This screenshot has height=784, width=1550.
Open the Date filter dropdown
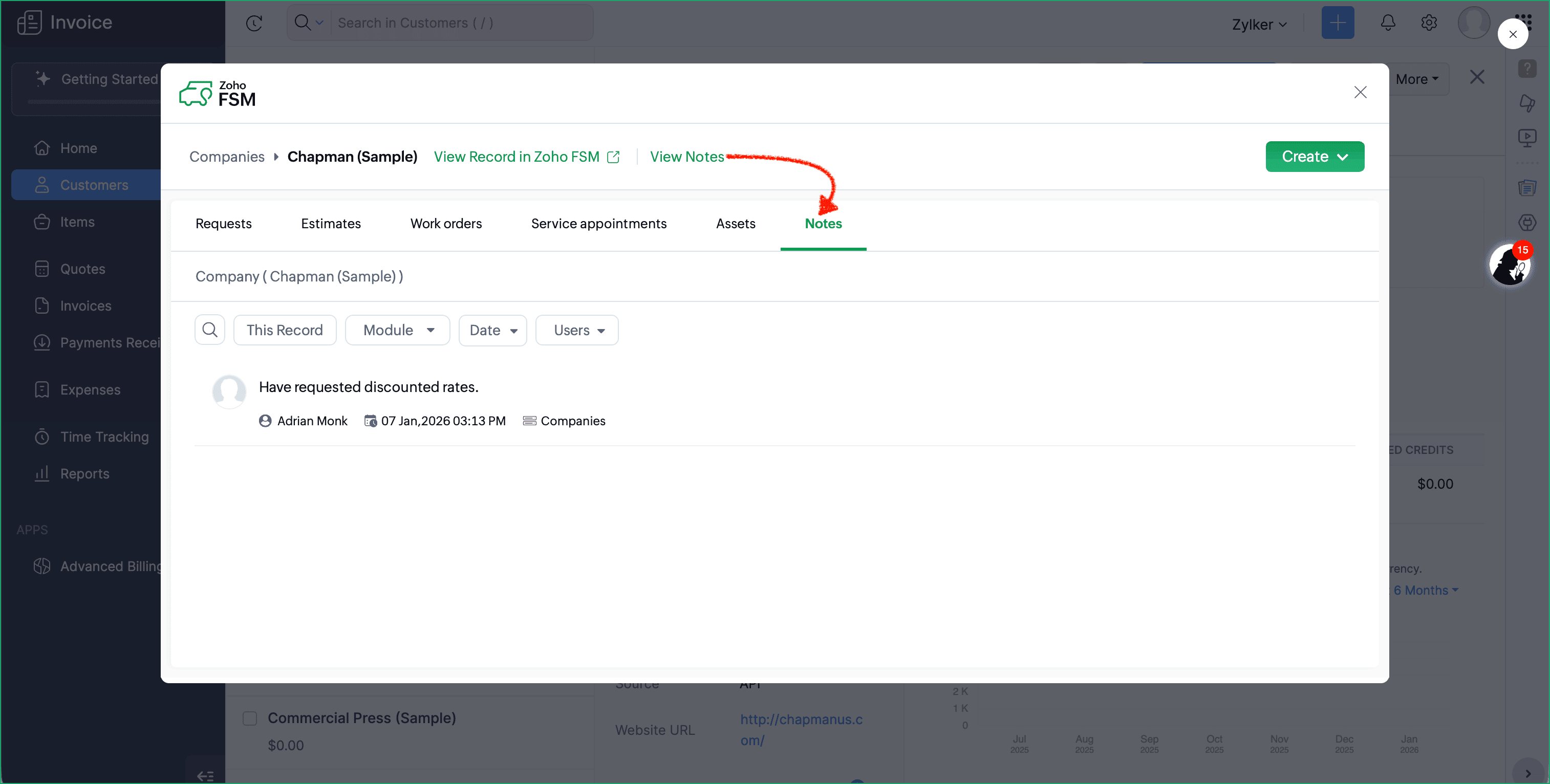[492, 330]
